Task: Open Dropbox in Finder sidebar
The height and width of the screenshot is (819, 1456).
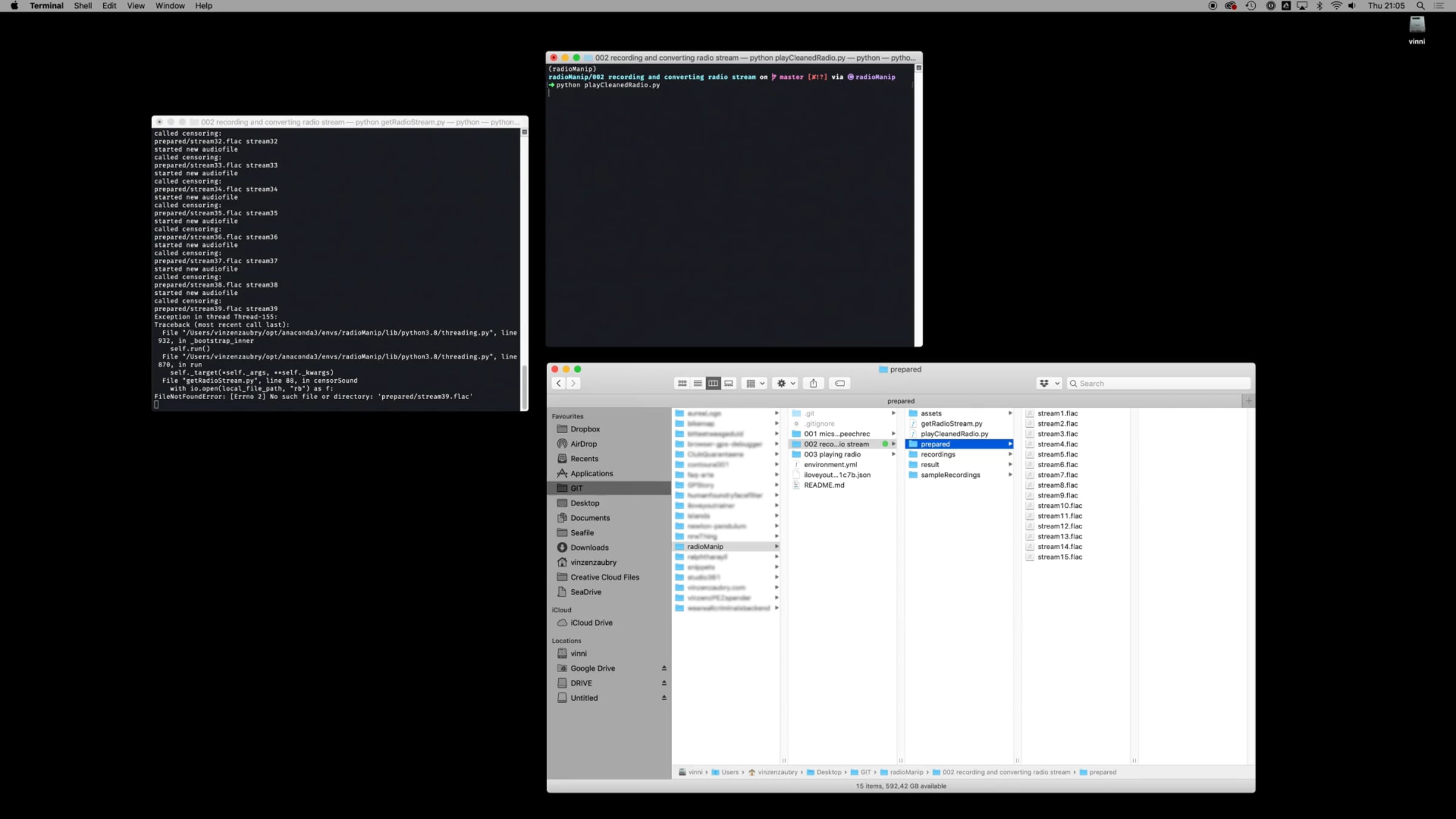Action: [585, 429]
